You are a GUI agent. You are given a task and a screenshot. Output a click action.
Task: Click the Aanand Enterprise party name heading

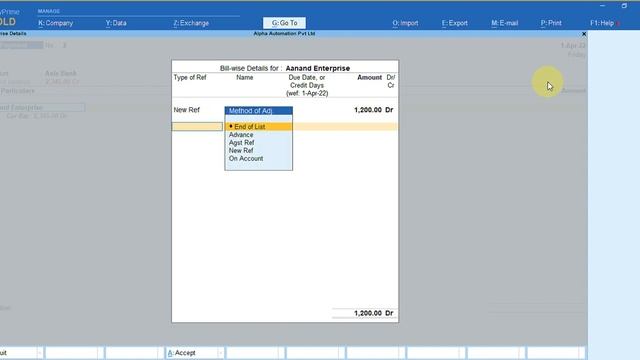(318, 68)
